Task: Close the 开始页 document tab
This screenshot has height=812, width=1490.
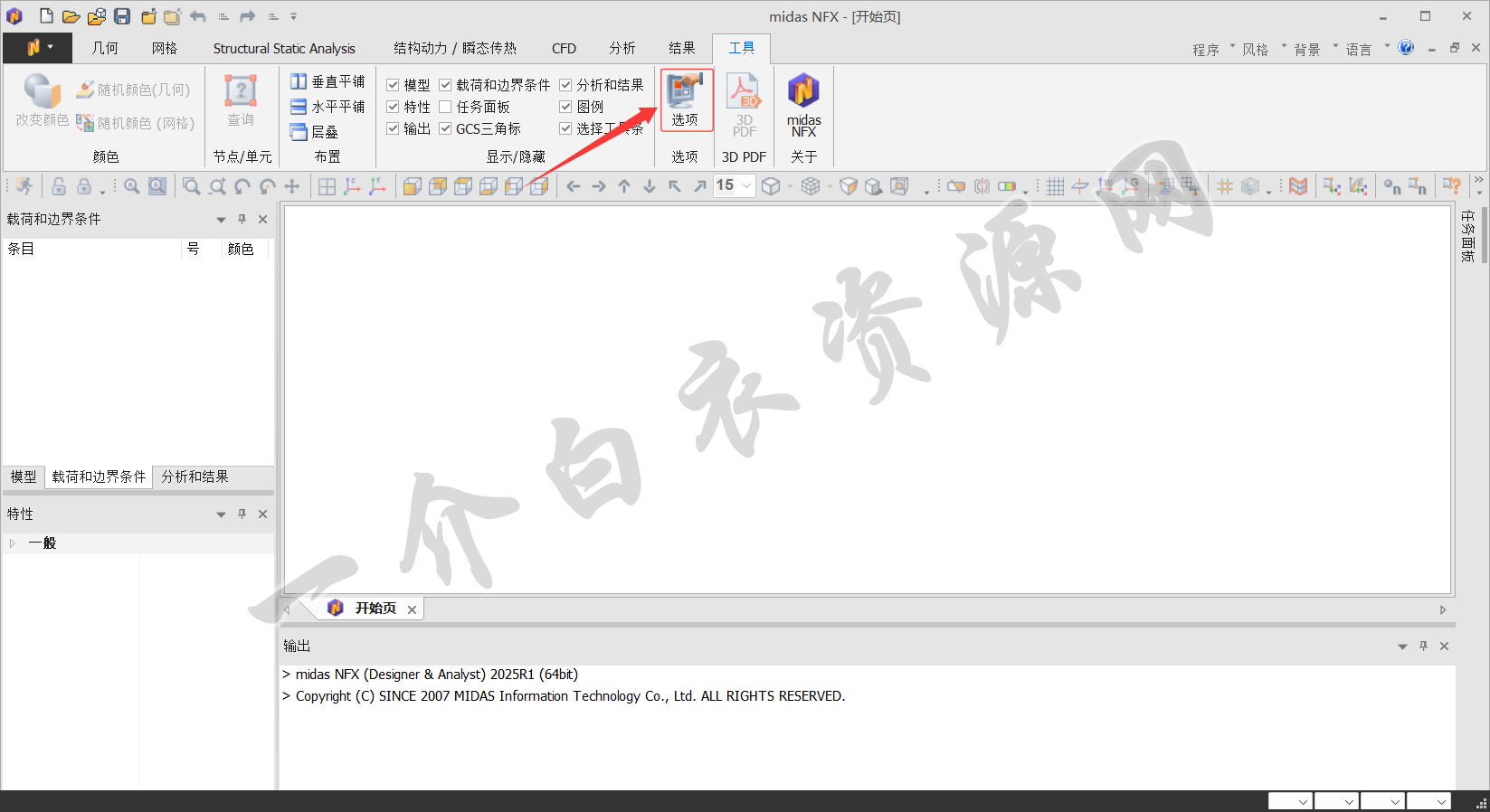Action: pos(412,609)
